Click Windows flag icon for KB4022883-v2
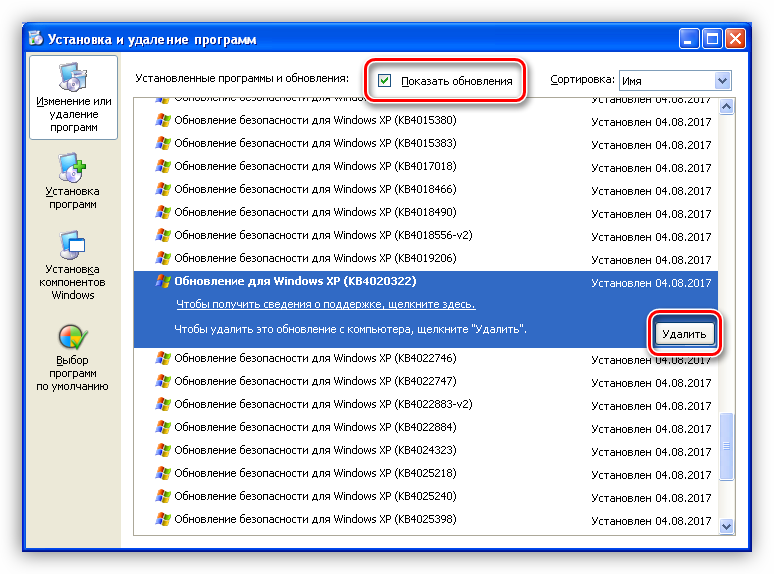The width and height of the screenshot is (774, 574). point(162,404)
